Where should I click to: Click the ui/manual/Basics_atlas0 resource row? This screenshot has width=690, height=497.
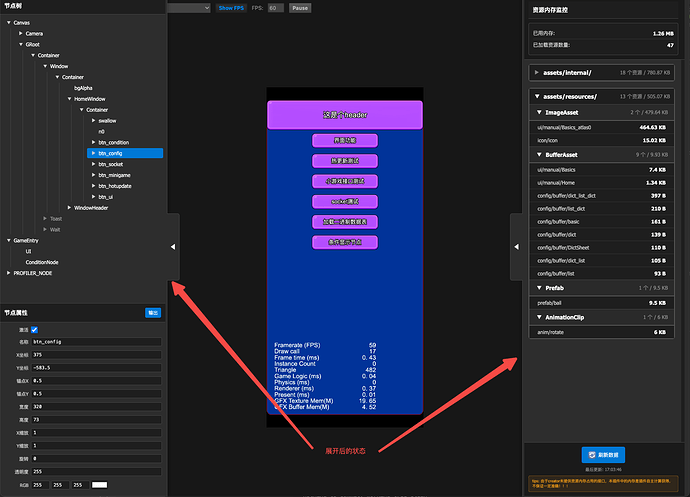(602, 127)
